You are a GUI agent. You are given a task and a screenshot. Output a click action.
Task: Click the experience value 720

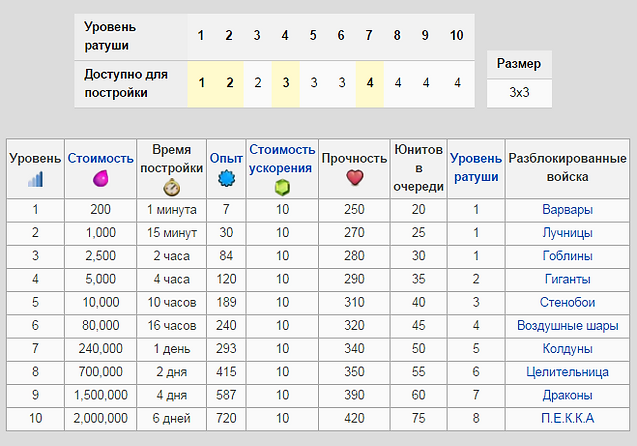pos(226,418)
